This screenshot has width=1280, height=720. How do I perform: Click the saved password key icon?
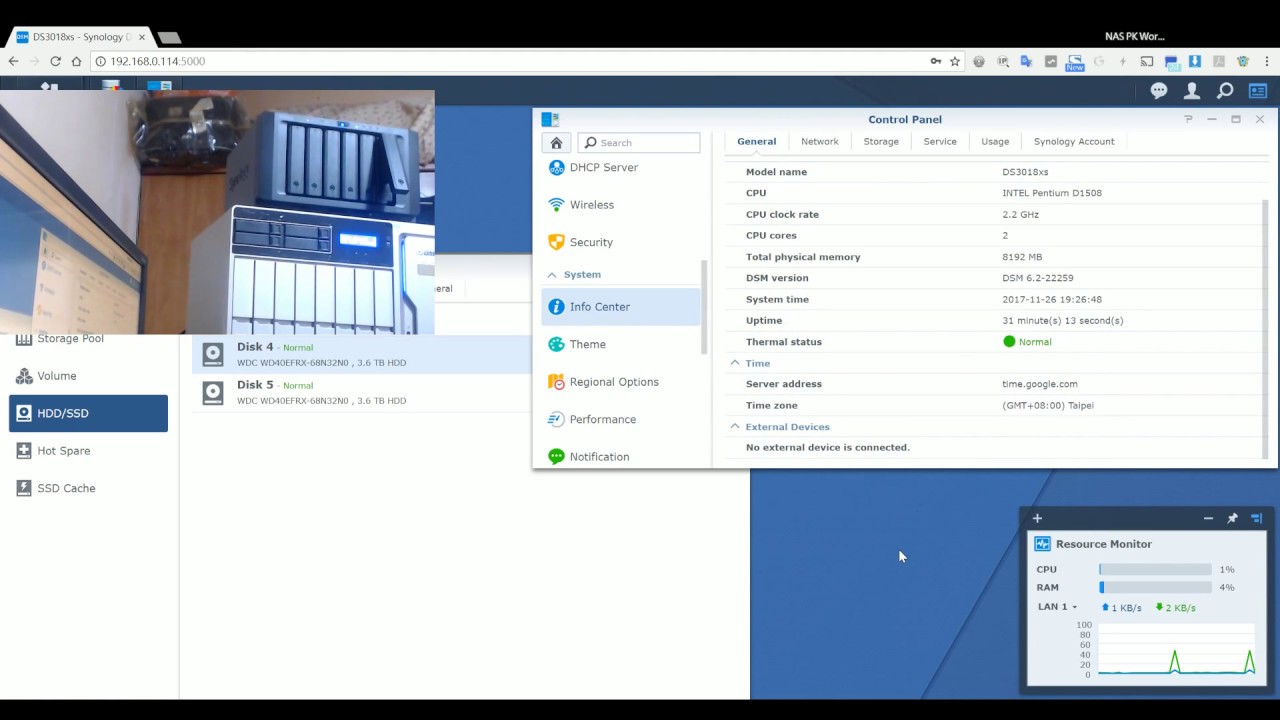[x=936, y=61]
